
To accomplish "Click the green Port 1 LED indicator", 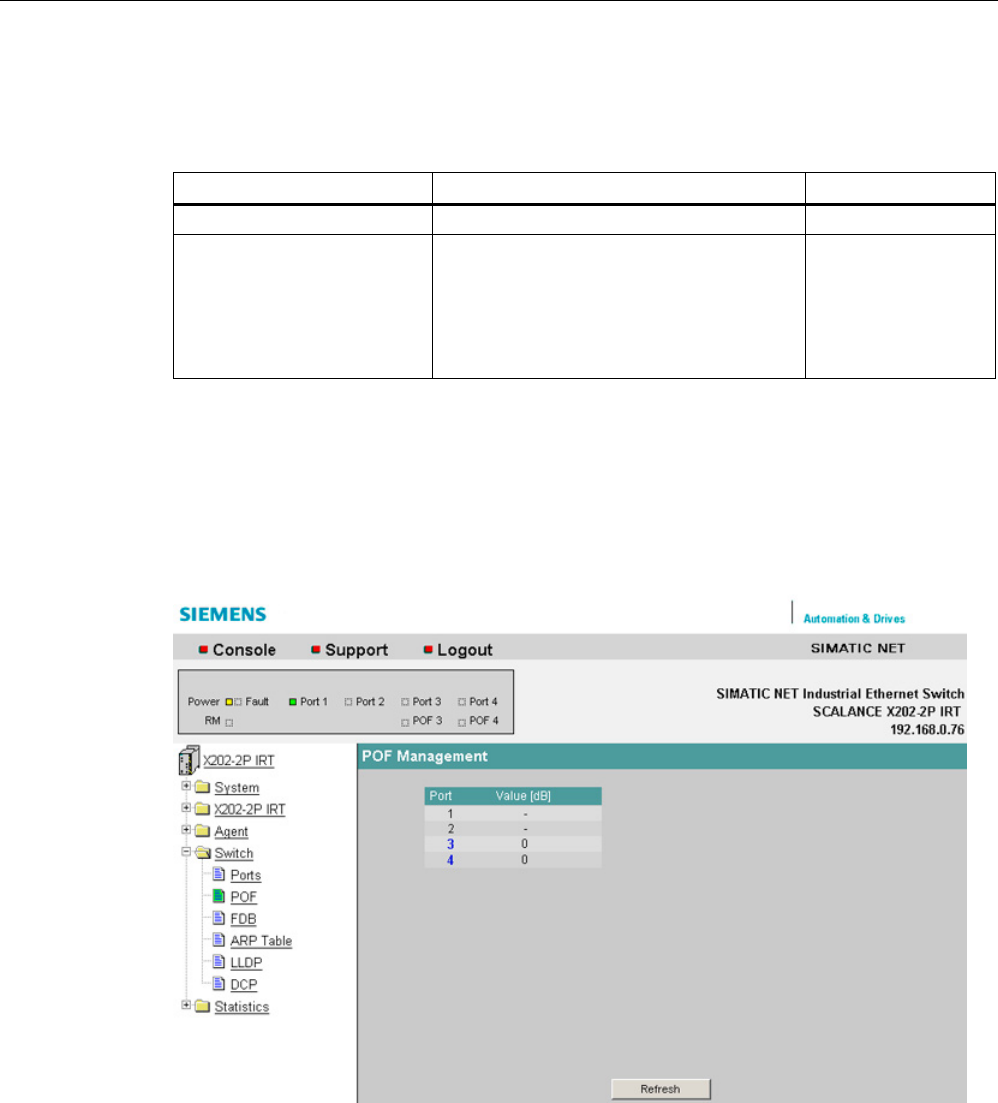I will point(293,701).
